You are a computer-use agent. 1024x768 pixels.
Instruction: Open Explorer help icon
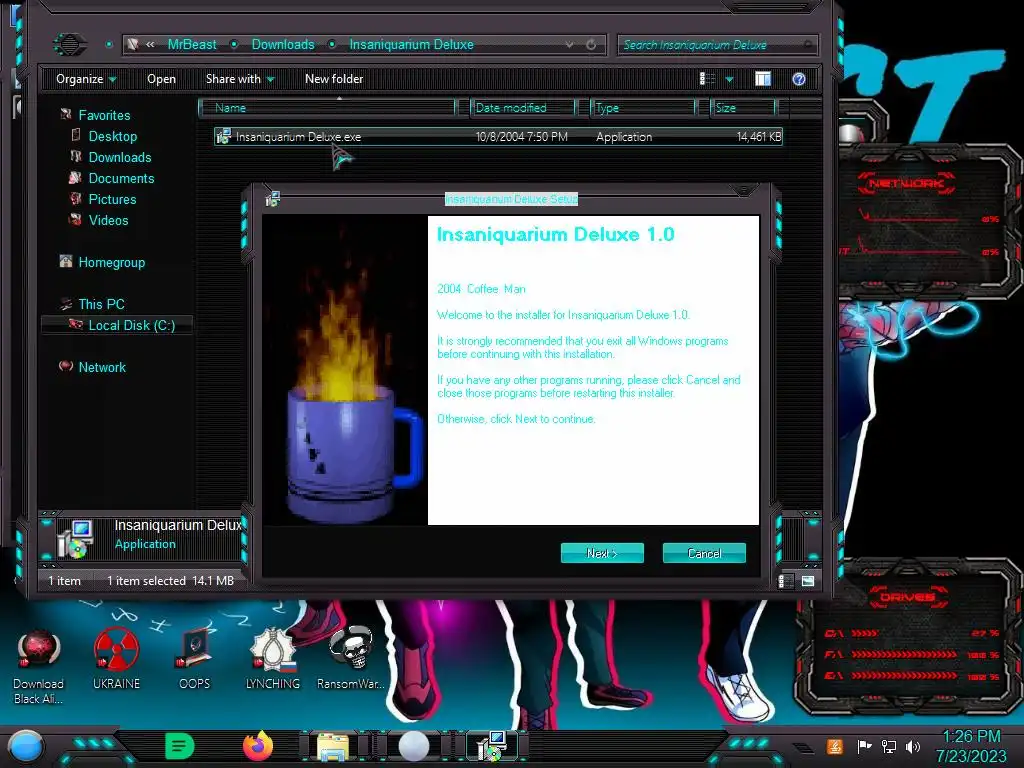tap(799, 79)
